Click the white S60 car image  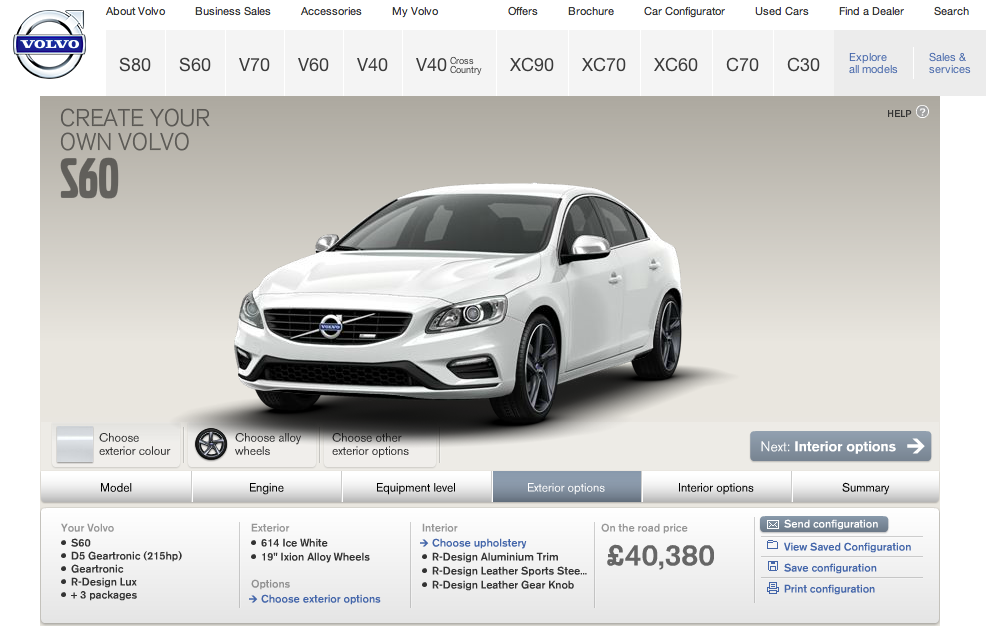460,303
